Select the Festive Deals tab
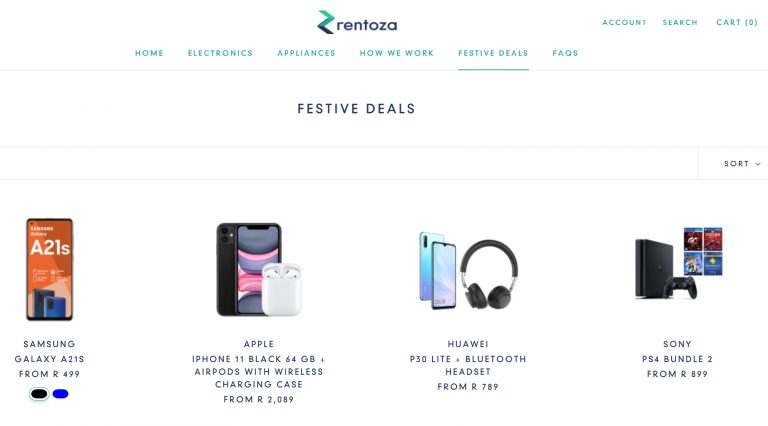The width and height of the screenshot is (768, 426). tap(493, 53)
